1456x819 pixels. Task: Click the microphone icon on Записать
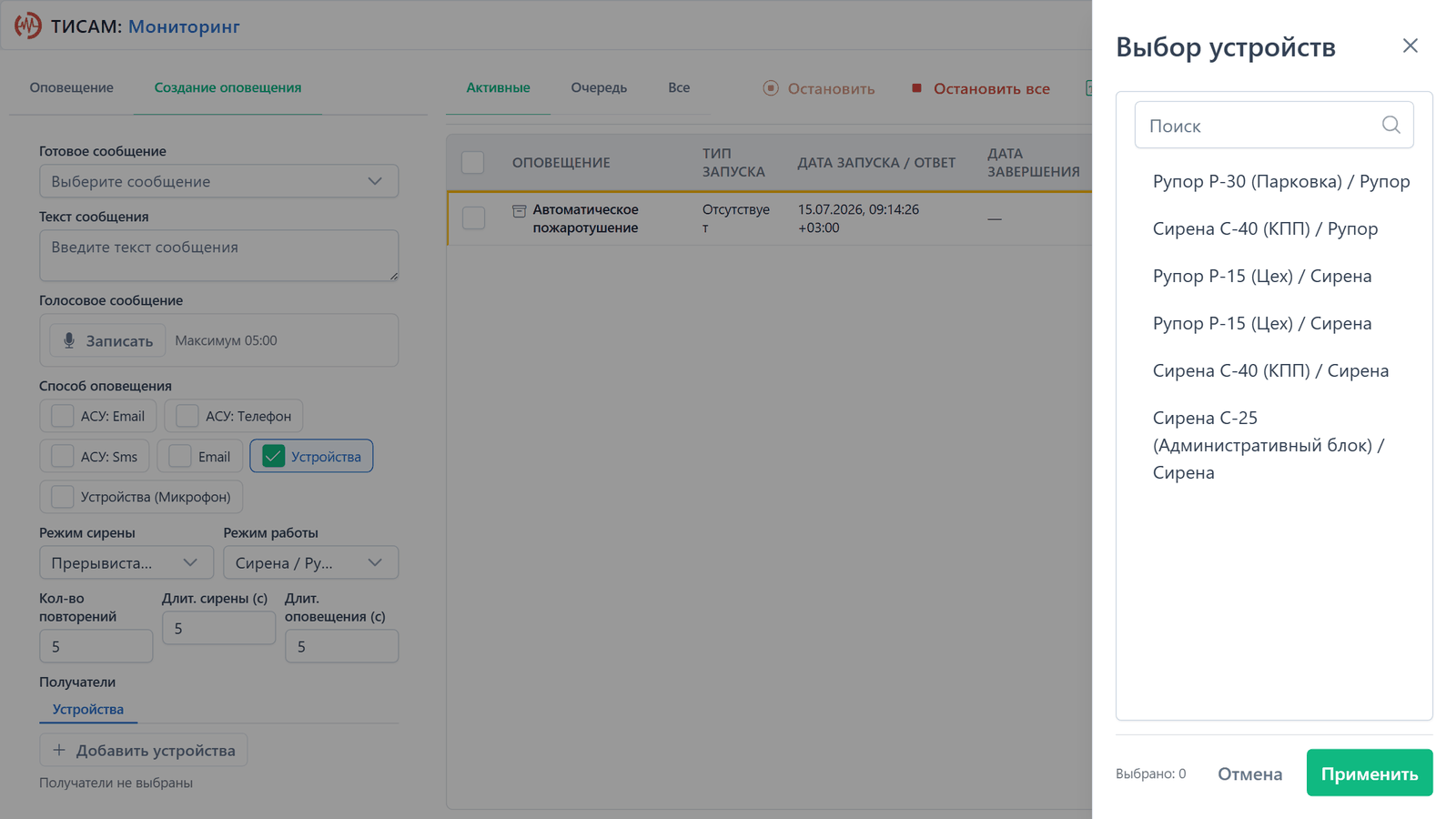[x=69, y=340]
